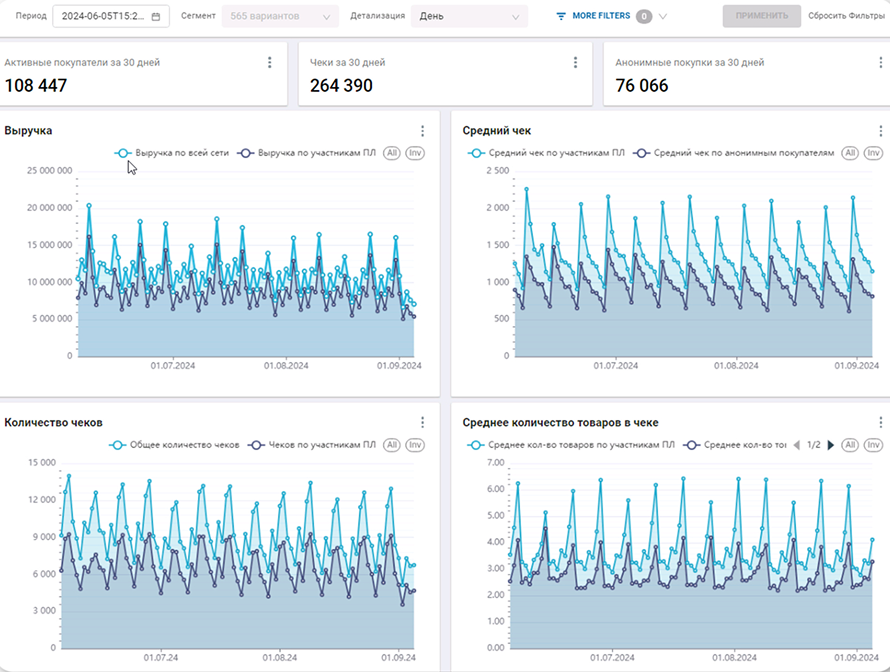
Task: Click the Период date input field
Action: tap(103, 17)
